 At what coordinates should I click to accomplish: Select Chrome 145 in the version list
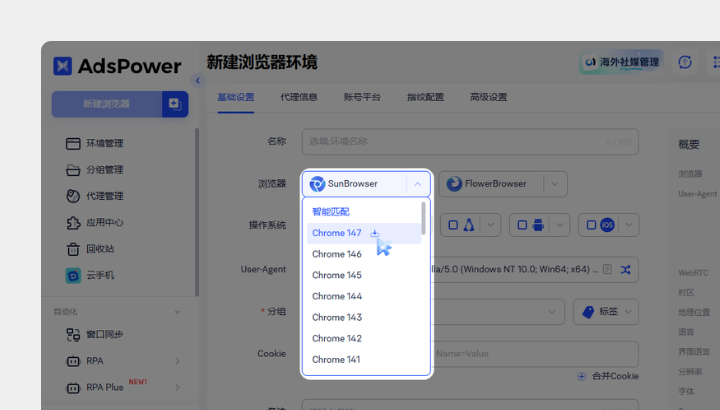[364, 275]
